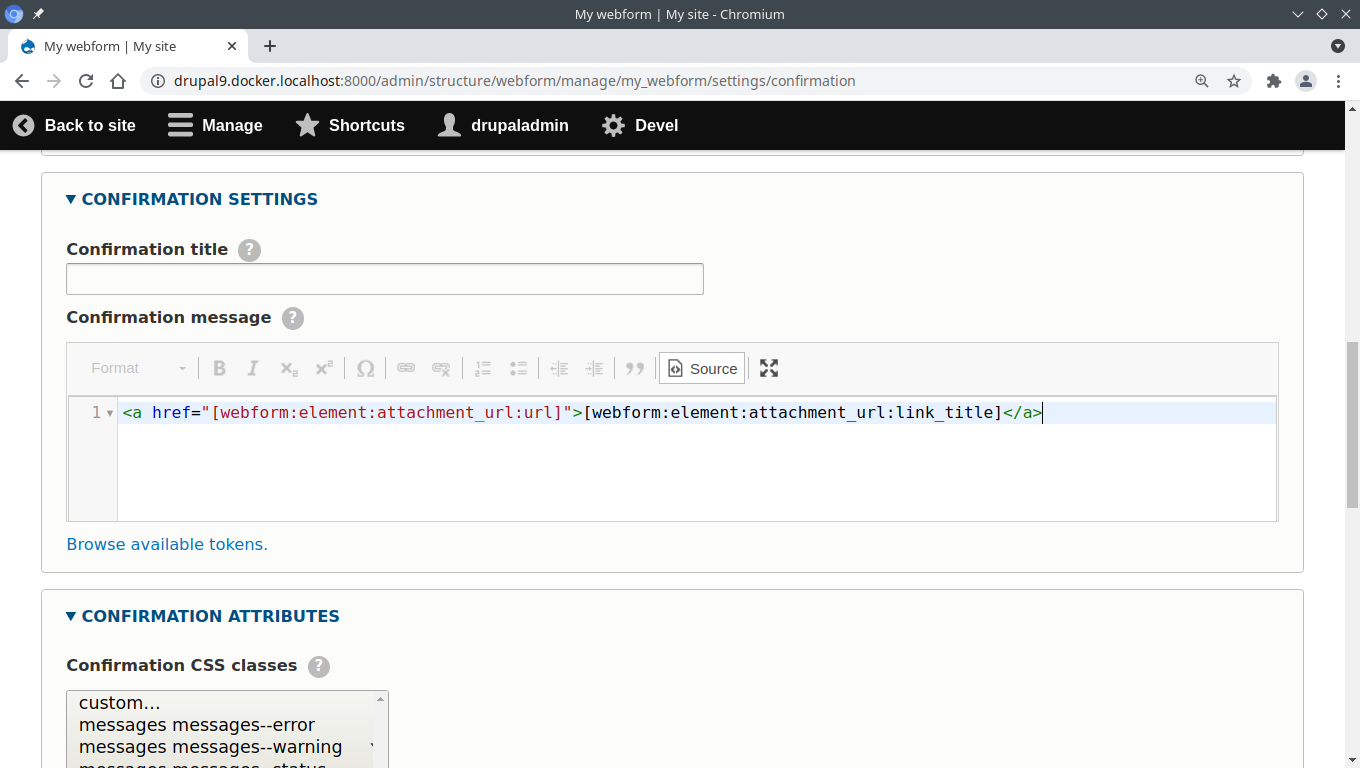
Task: Open a new browser tab
Action: [270, 46]
